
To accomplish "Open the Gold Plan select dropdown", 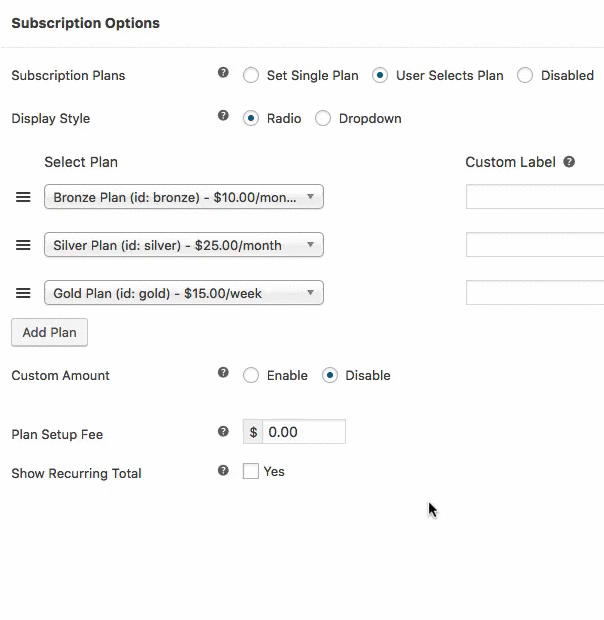I will (x=184, y=293).
